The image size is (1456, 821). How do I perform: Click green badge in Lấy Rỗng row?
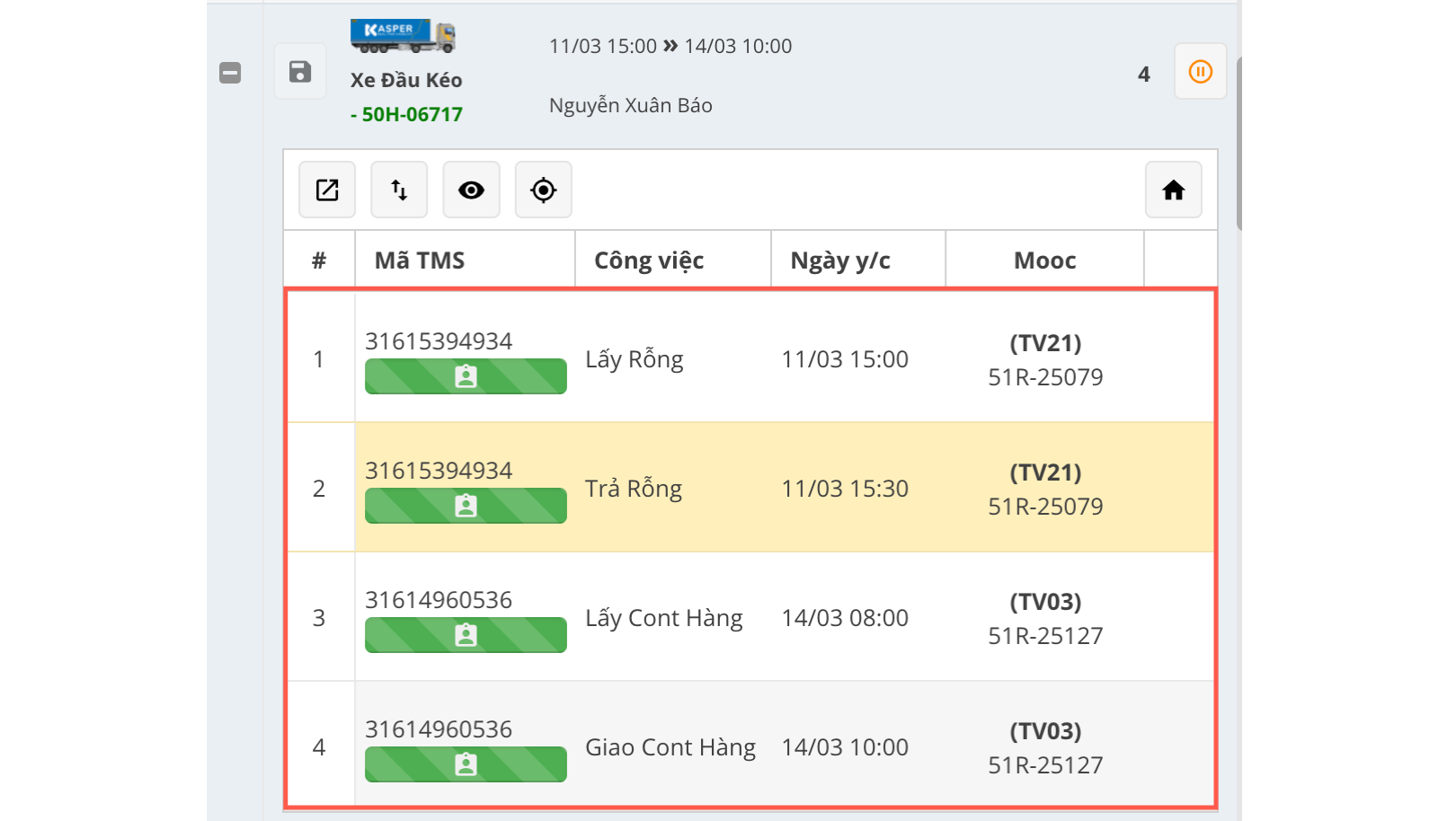[x=466, y=376]
